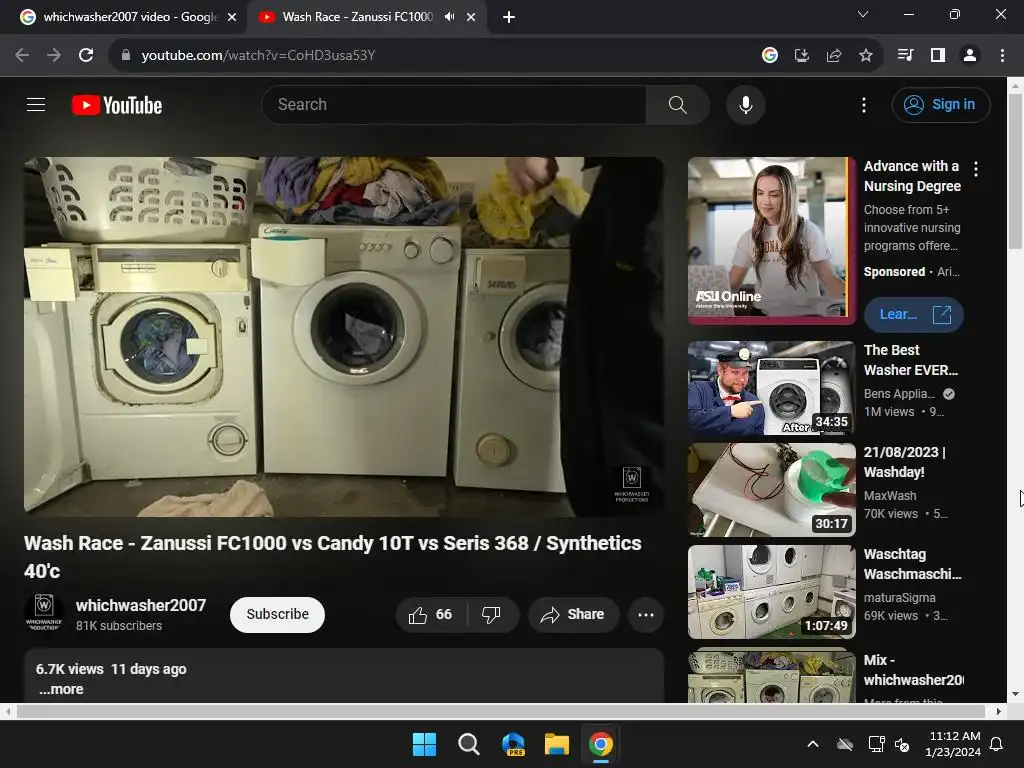This screenshot has width=1024, height=768.
Task: Click the video player area
Action: click(x=344, y=337)
